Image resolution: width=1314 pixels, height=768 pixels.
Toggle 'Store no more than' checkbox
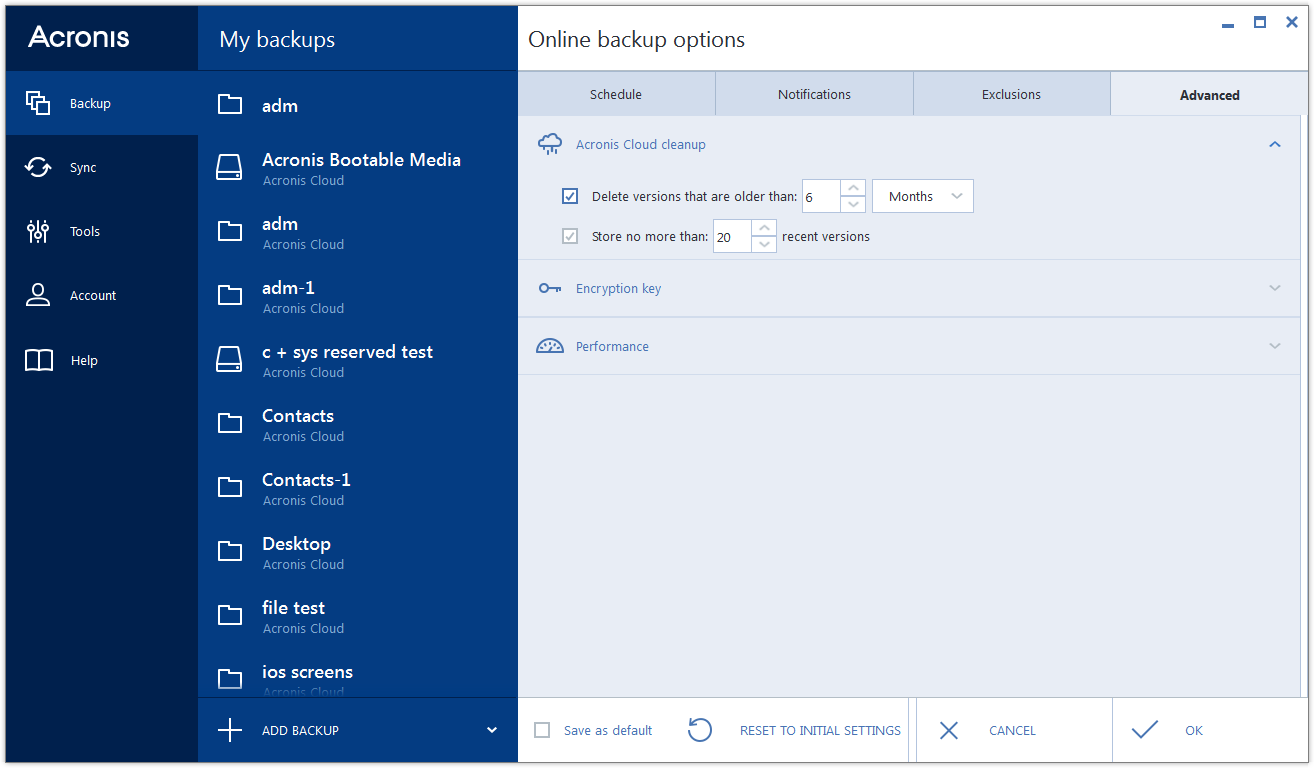570,236
